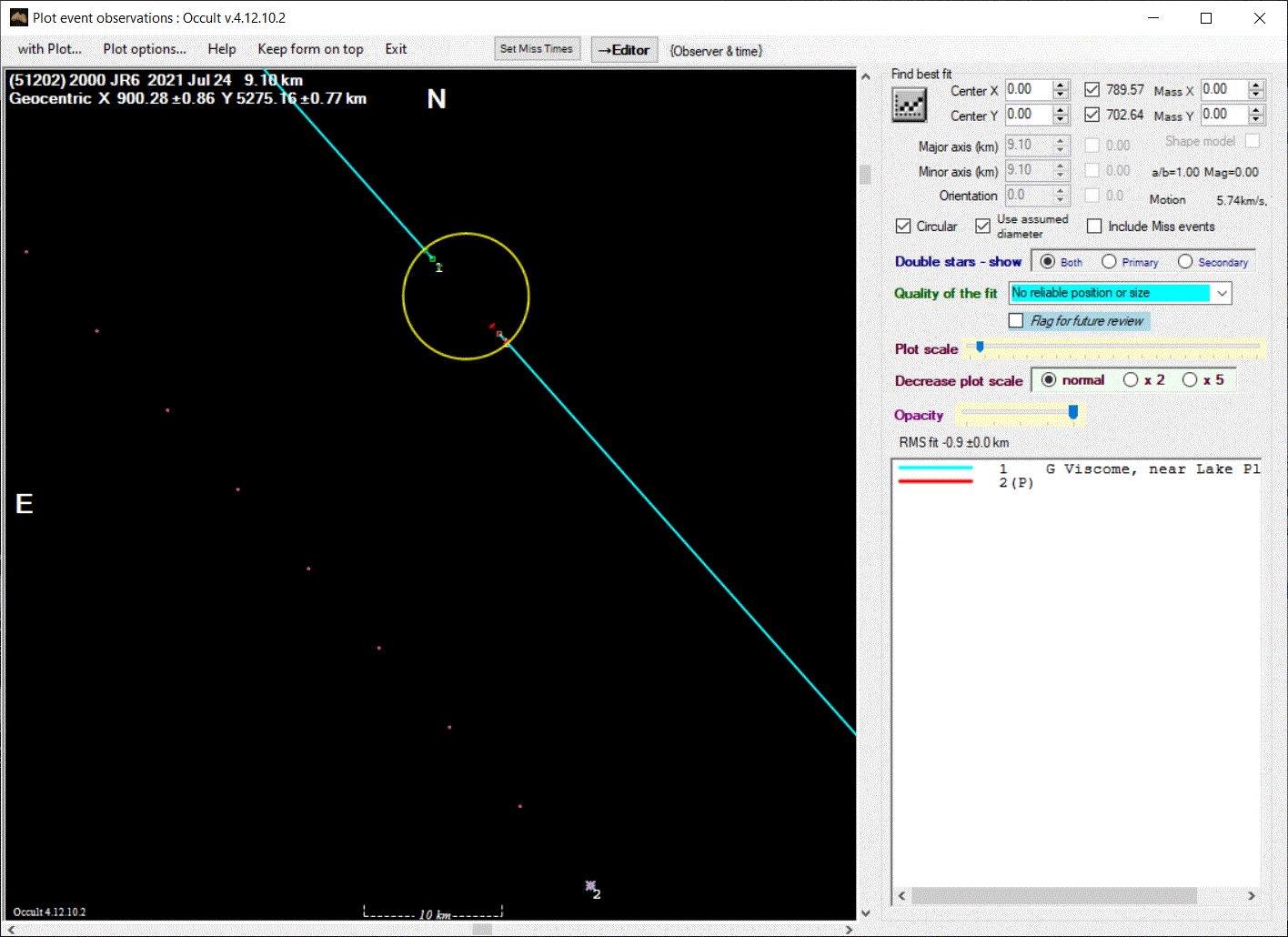This screenshot has height=937, width=1288.
Task: Increase Mass X with up spinner
Action: pyautogui.click(x=1257, y=85)
